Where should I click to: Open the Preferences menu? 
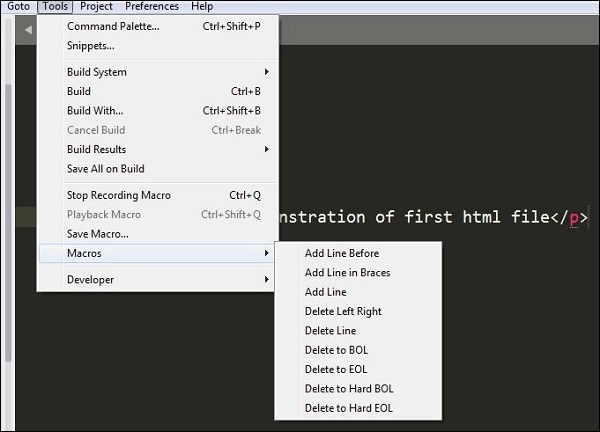coord(152,6)
